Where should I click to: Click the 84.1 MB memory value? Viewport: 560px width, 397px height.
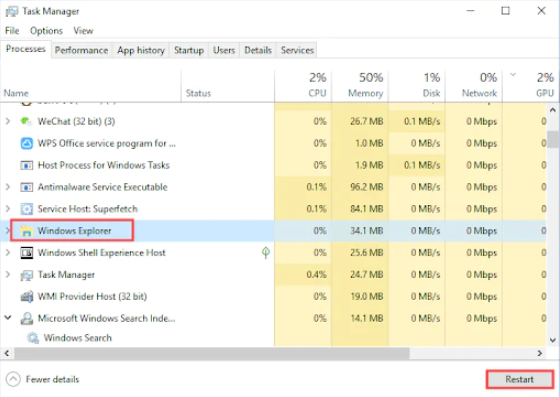point(366,209)
